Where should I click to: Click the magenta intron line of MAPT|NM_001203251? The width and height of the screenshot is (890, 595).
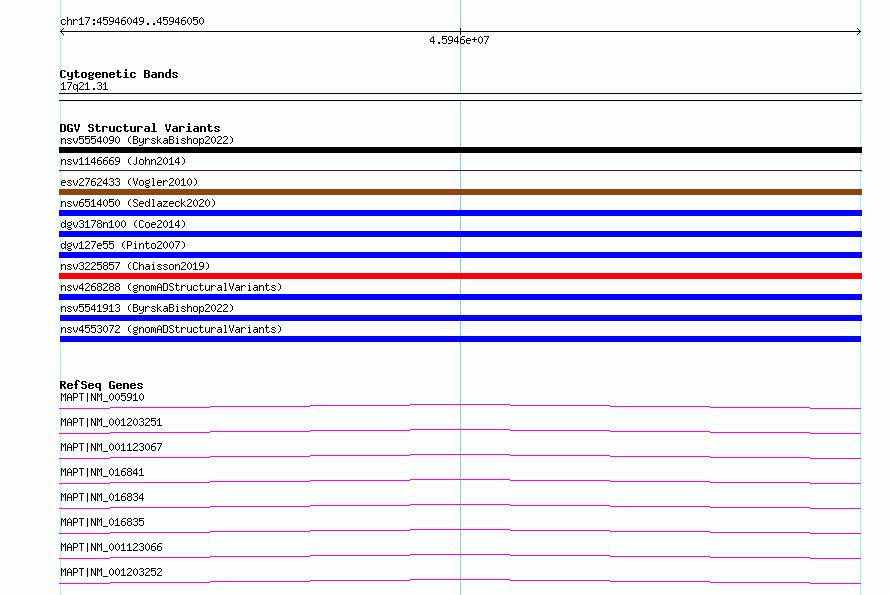point(460,431)
